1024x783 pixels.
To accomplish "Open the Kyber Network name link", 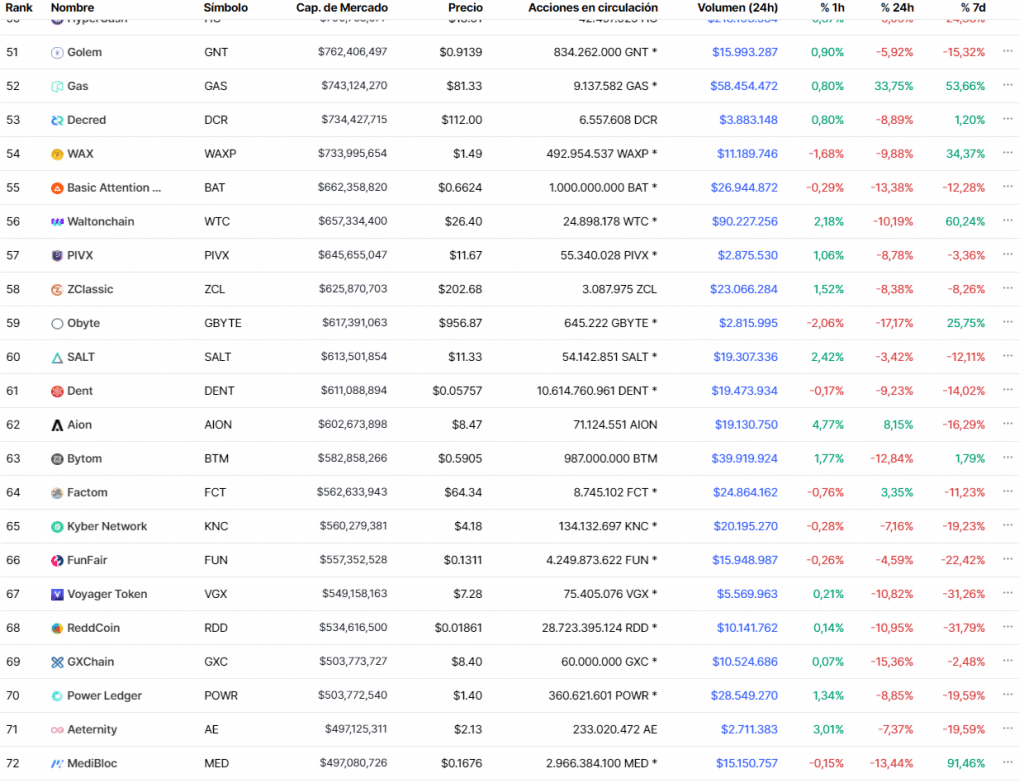I will pos(107,527).
